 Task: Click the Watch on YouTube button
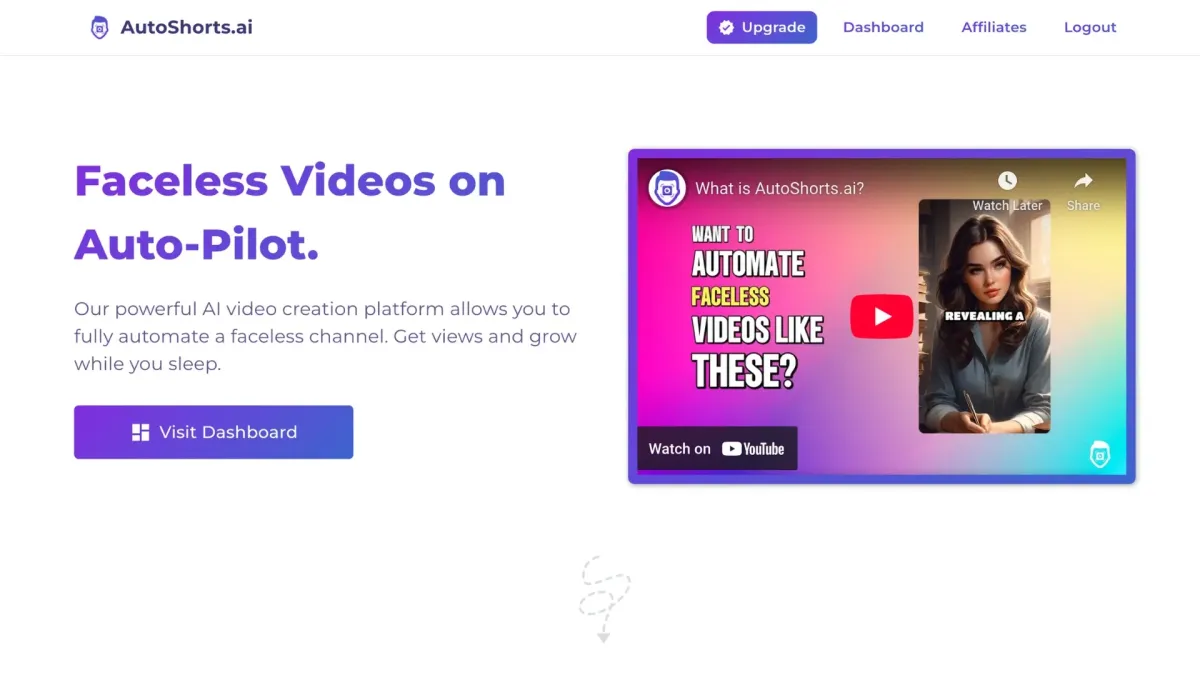tap(717, 449)
